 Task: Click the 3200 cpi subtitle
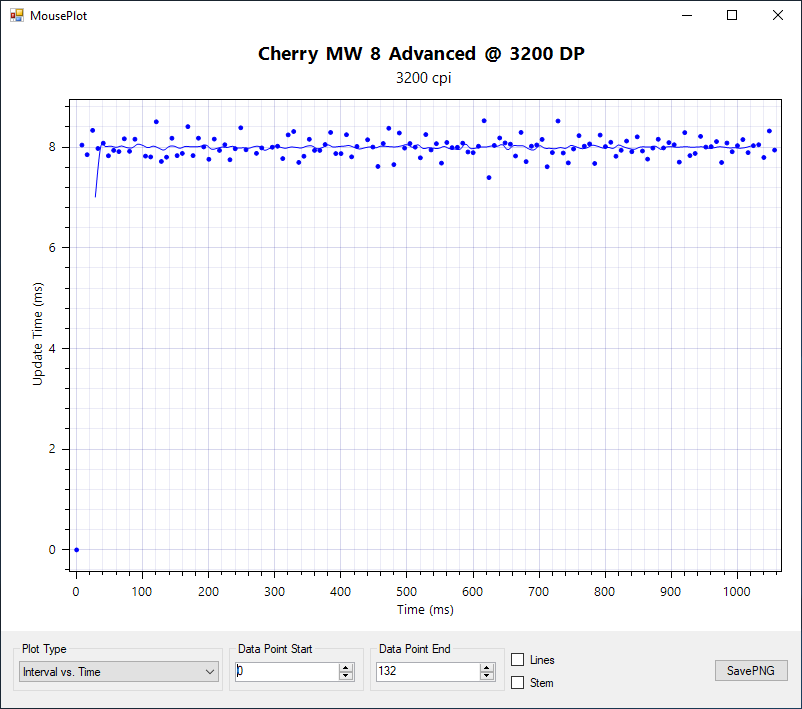(x=424, y=78)
